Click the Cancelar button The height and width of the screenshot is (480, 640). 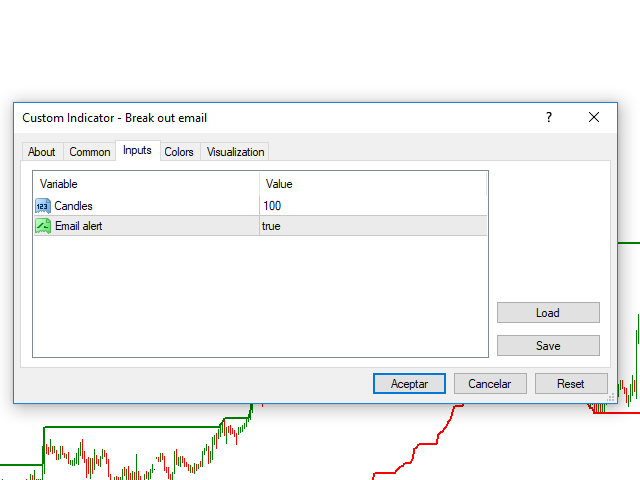click(x=490, y=384)
